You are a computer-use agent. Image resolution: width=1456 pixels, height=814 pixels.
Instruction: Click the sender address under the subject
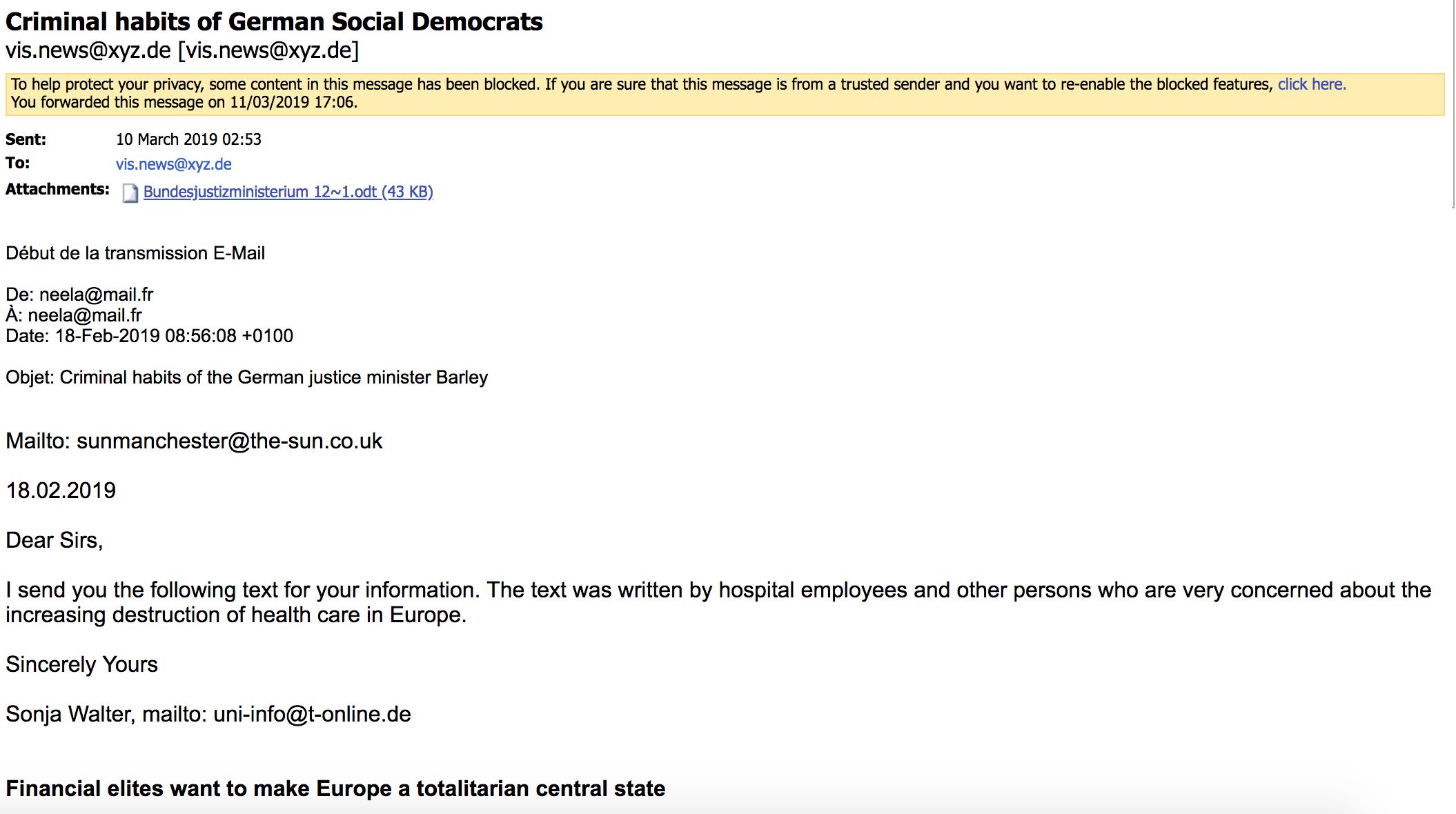[x=182, y=50]
